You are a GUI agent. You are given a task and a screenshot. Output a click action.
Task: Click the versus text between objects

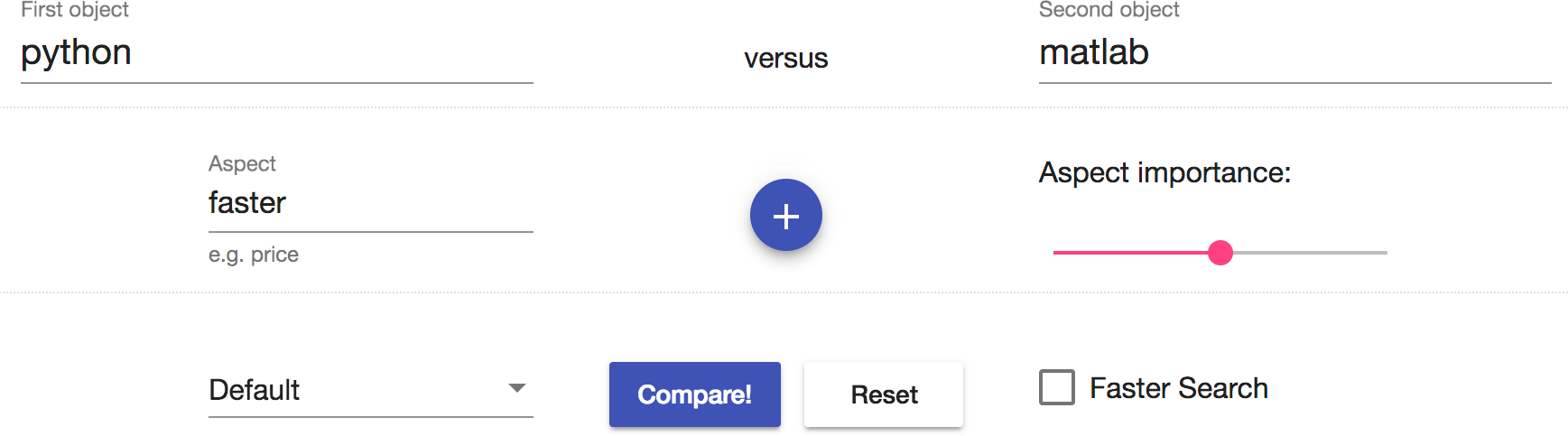(785, 59)
